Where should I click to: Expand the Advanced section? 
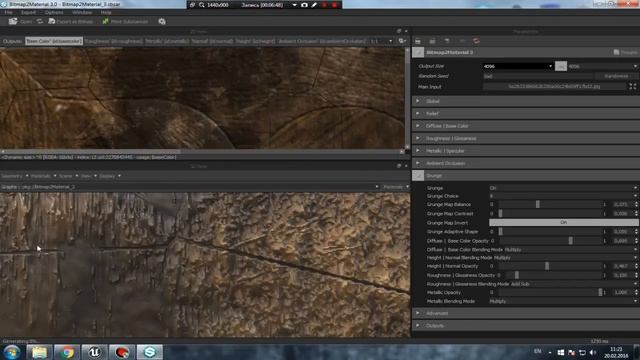526,313
